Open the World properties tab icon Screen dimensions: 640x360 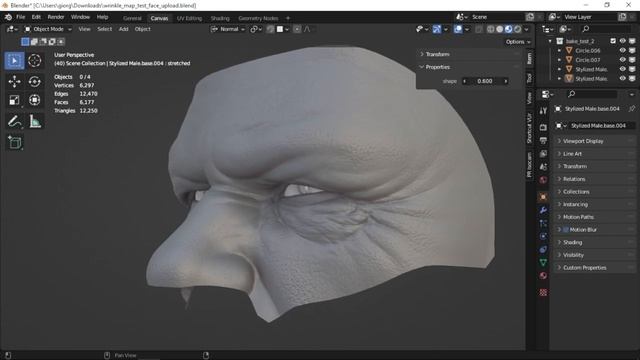click(x=543, y=180)
